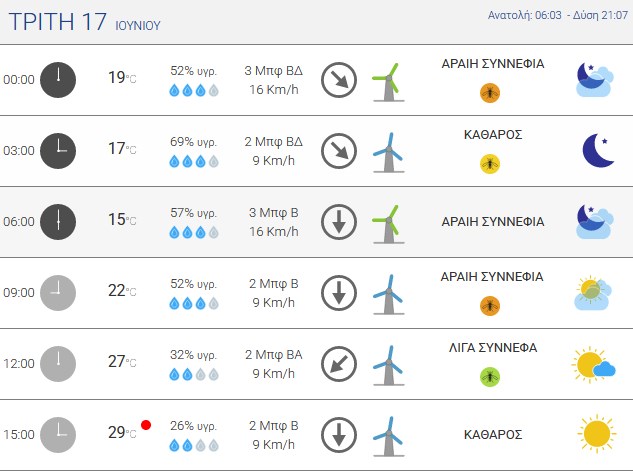Click the dark clock icon at 00:00
The height and width of the screenshot is (474, 633).
tap(58, 80)
